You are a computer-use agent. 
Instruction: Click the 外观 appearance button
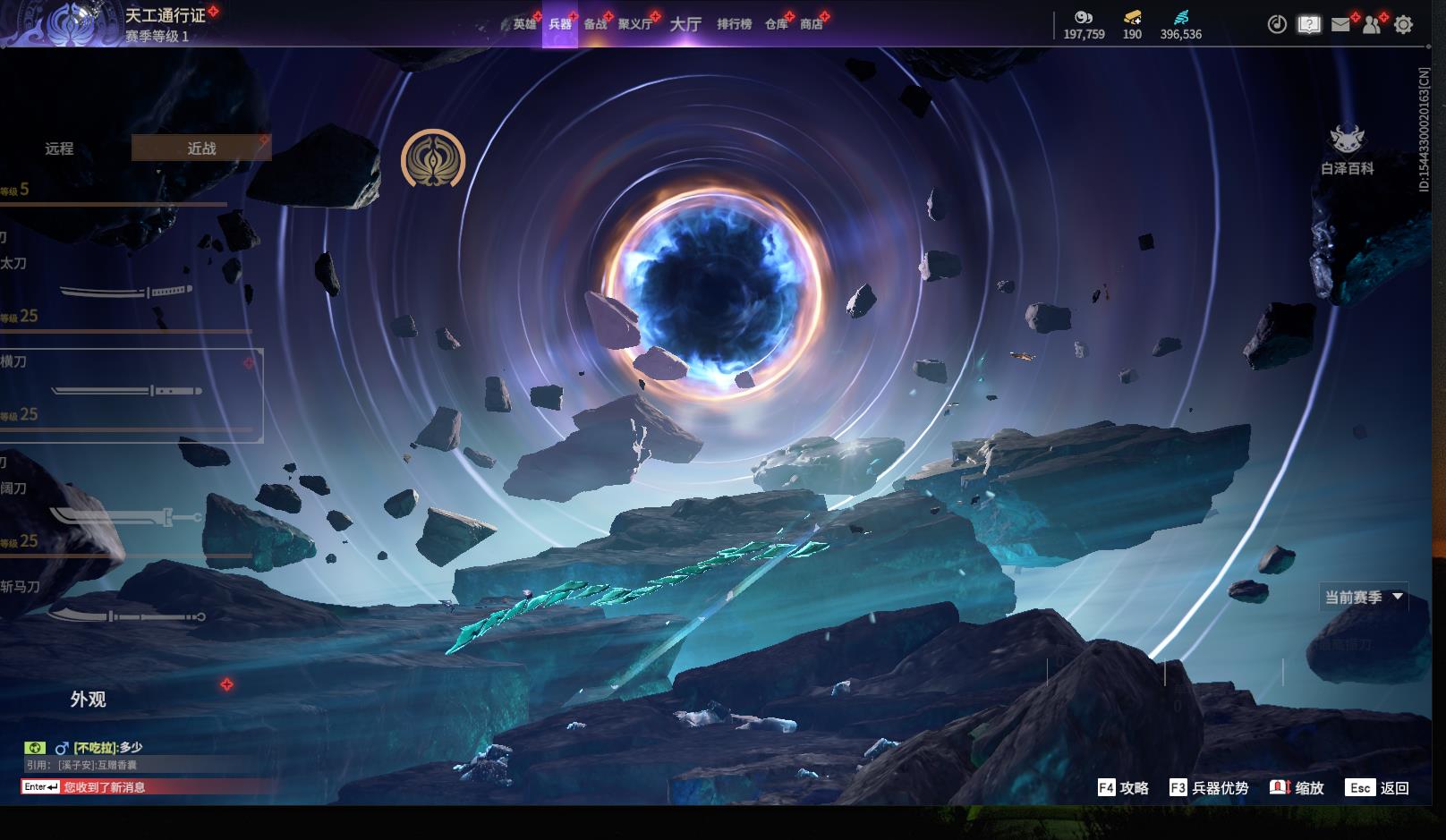tap(88, 700)
